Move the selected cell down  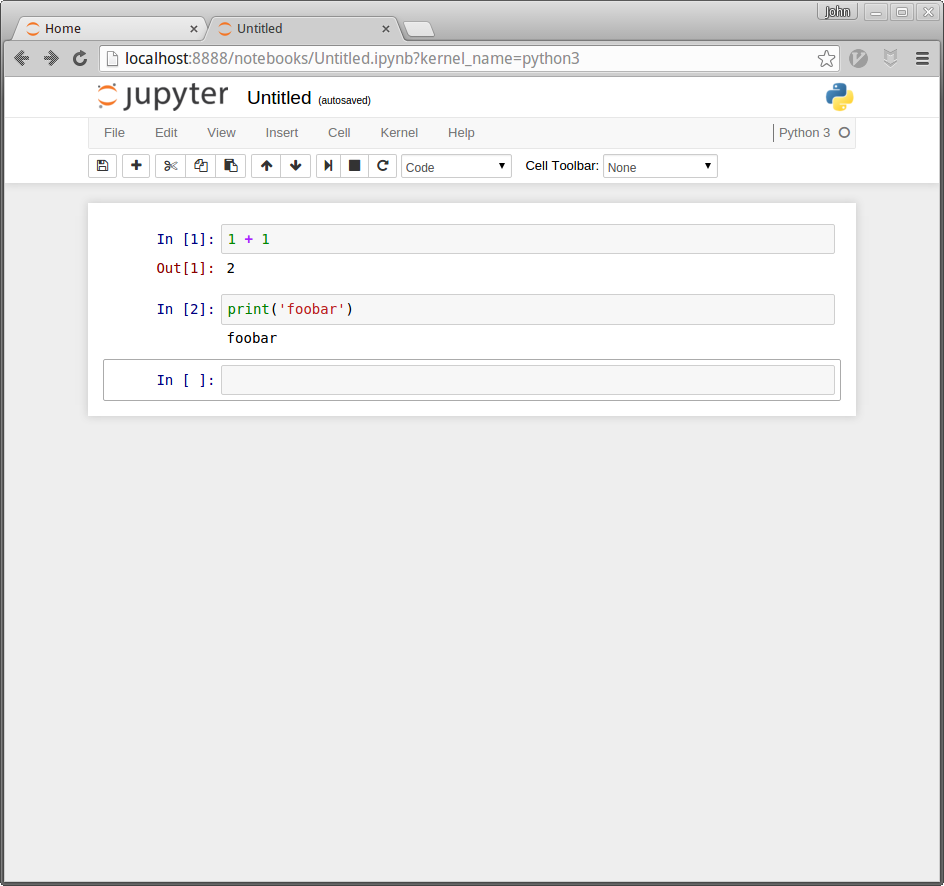[295, 166]
